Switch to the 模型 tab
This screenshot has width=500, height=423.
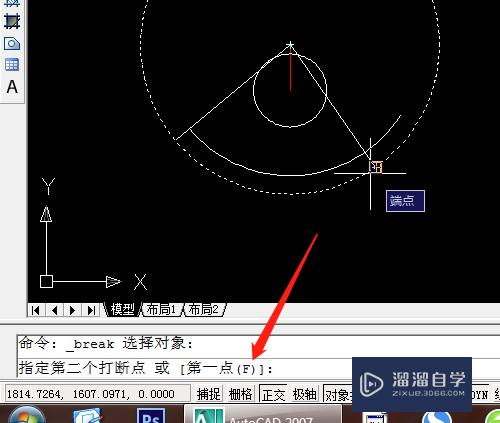click(122, 310)
